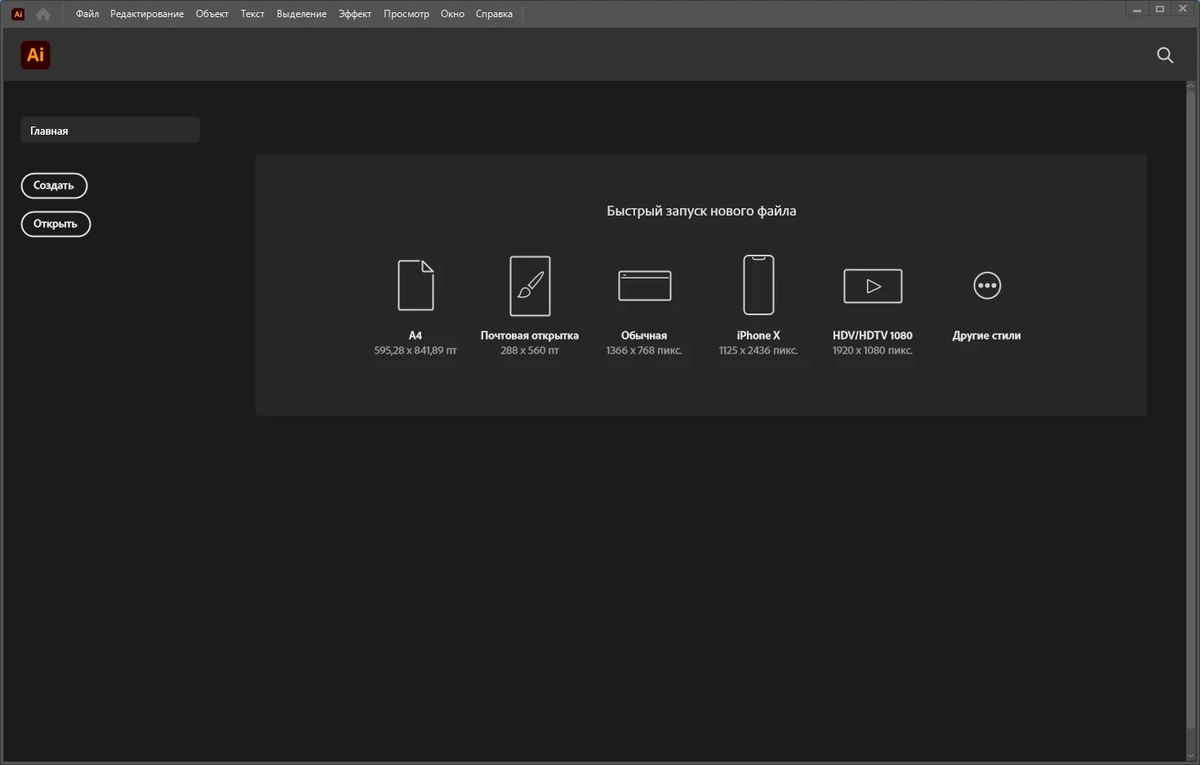Click the Открыть button
The image size is (1200, 765).
tap(56, 224)
